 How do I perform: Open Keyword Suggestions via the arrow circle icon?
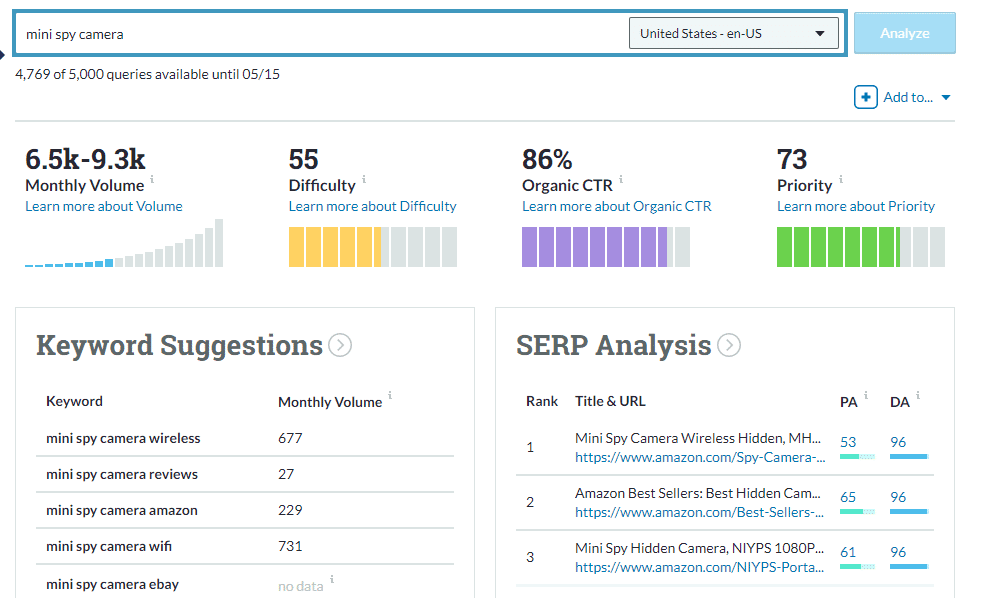[340, 346]
